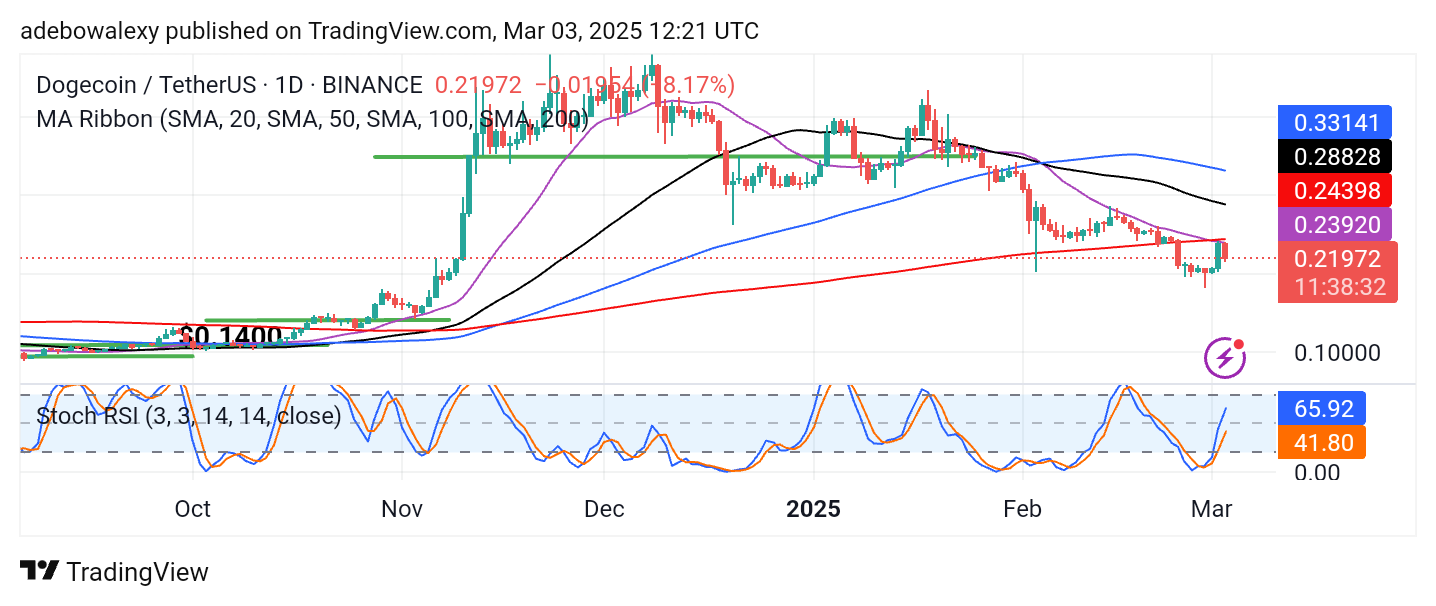Click the orange 41.80 Stoch RSI label

[1322, 442]
